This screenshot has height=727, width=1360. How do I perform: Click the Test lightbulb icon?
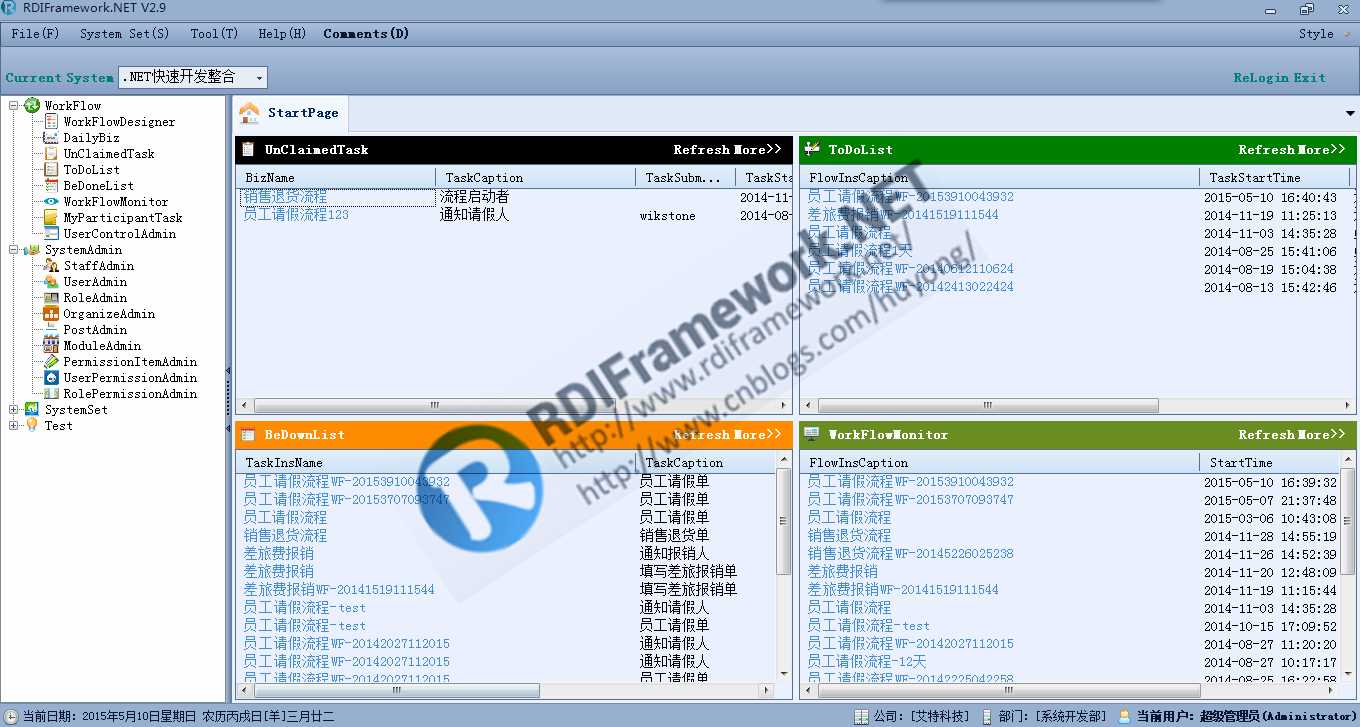(x=32, y=426)
